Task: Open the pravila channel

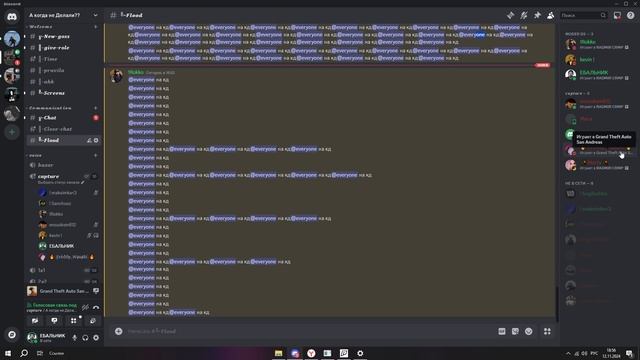Action: point(63,70)
